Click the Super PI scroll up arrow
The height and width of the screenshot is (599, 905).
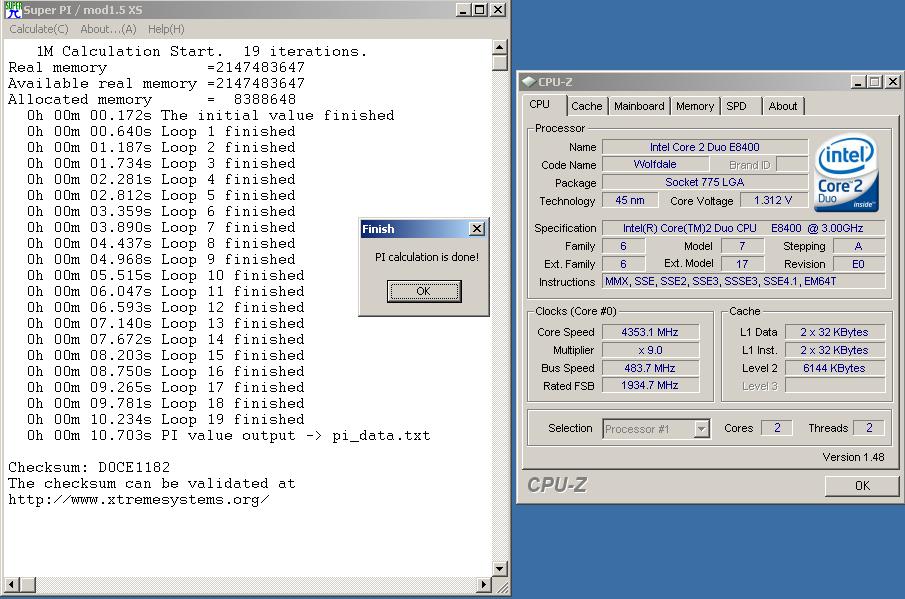click(x=500, y=47)
